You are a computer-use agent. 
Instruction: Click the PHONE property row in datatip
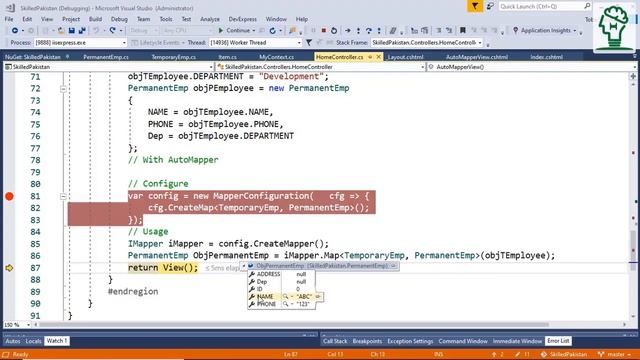[281, 304]
